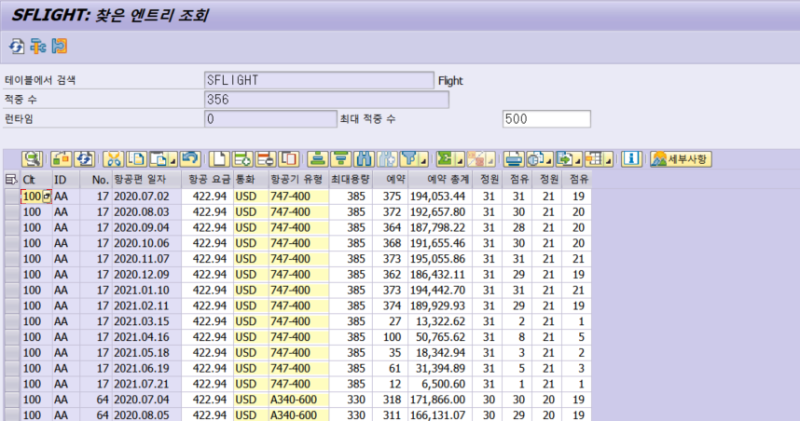Click the No. column header
The width and height of the screenshot is (800, 421).
(95, 180)
